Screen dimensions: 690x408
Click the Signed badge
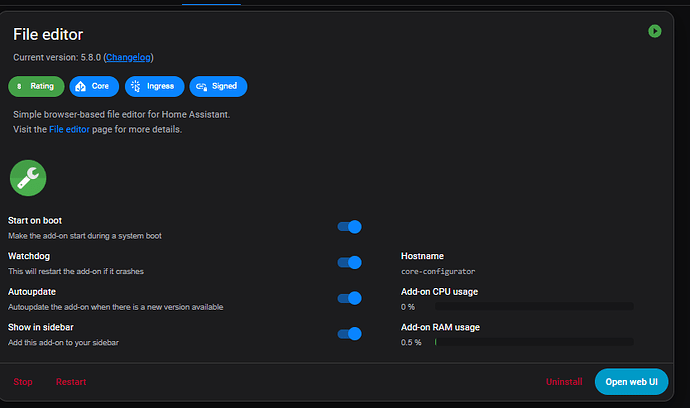point(218,87)
